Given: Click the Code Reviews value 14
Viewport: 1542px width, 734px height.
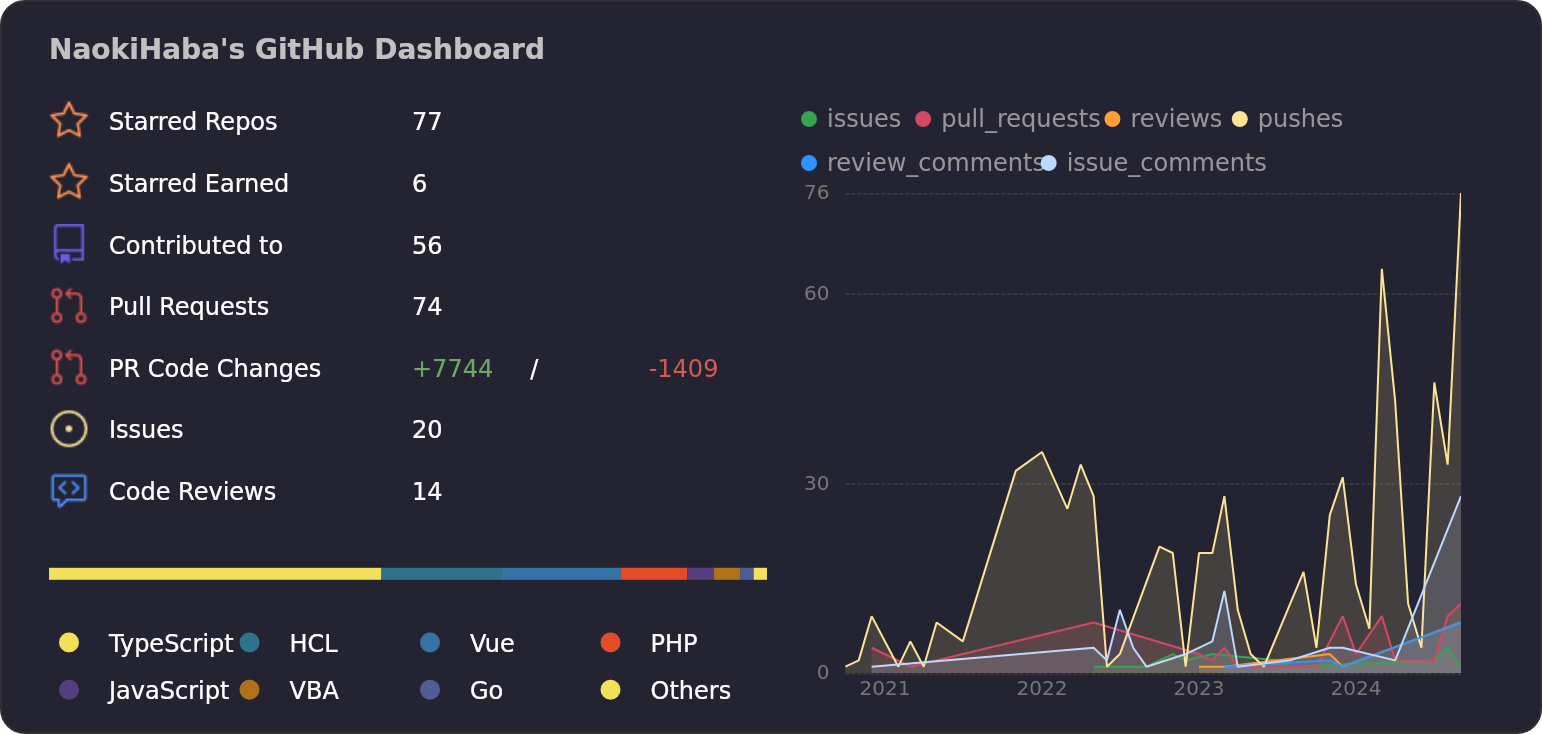Looking at the screenshot, I should (427, 492).
